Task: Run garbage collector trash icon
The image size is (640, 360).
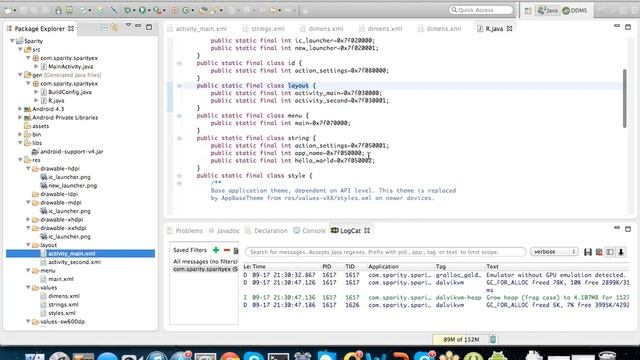Action: [x=493, y=339]
